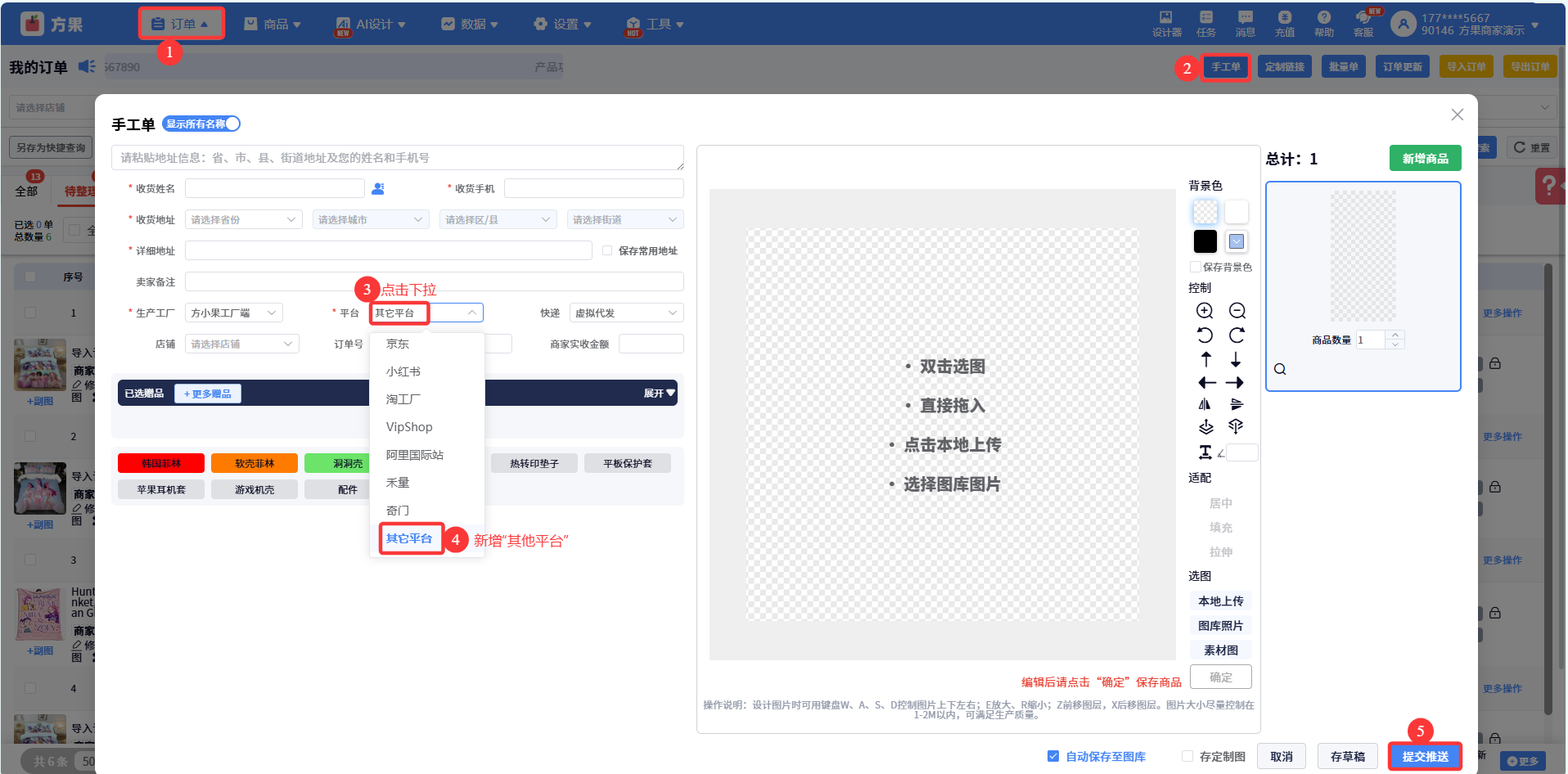
Task: Move the image left
Action: point(1207,383)
